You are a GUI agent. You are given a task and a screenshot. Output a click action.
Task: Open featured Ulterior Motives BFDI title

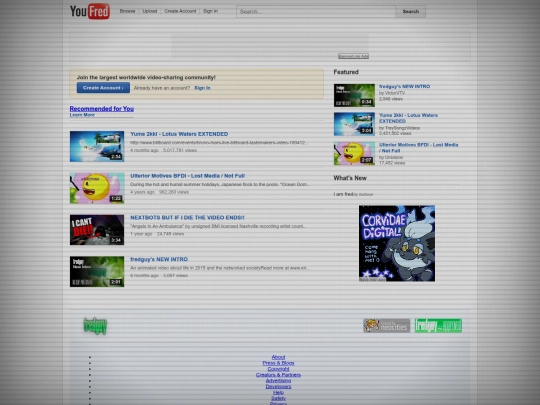(418, 148)
